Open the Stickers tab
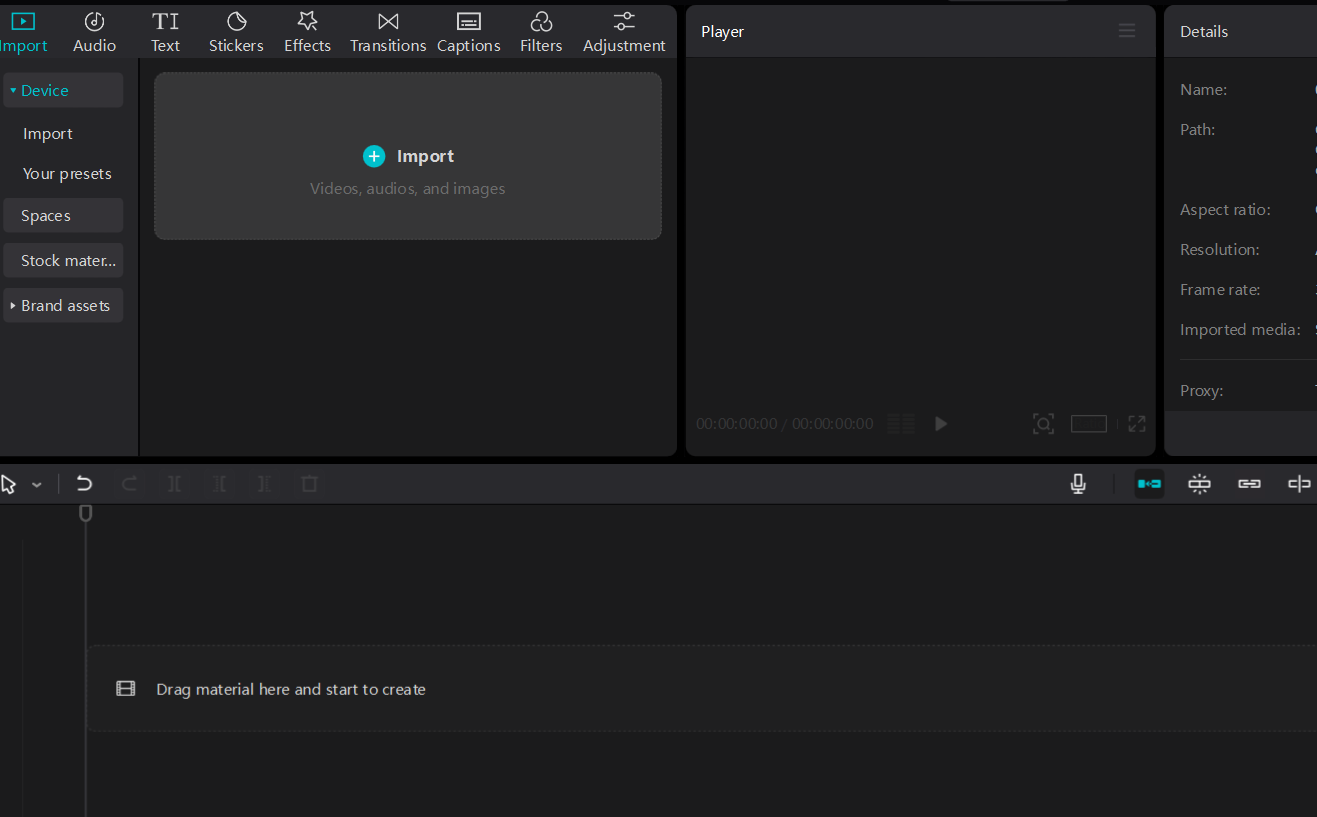This screenshot has height=817, width=1317. [236, 32]
